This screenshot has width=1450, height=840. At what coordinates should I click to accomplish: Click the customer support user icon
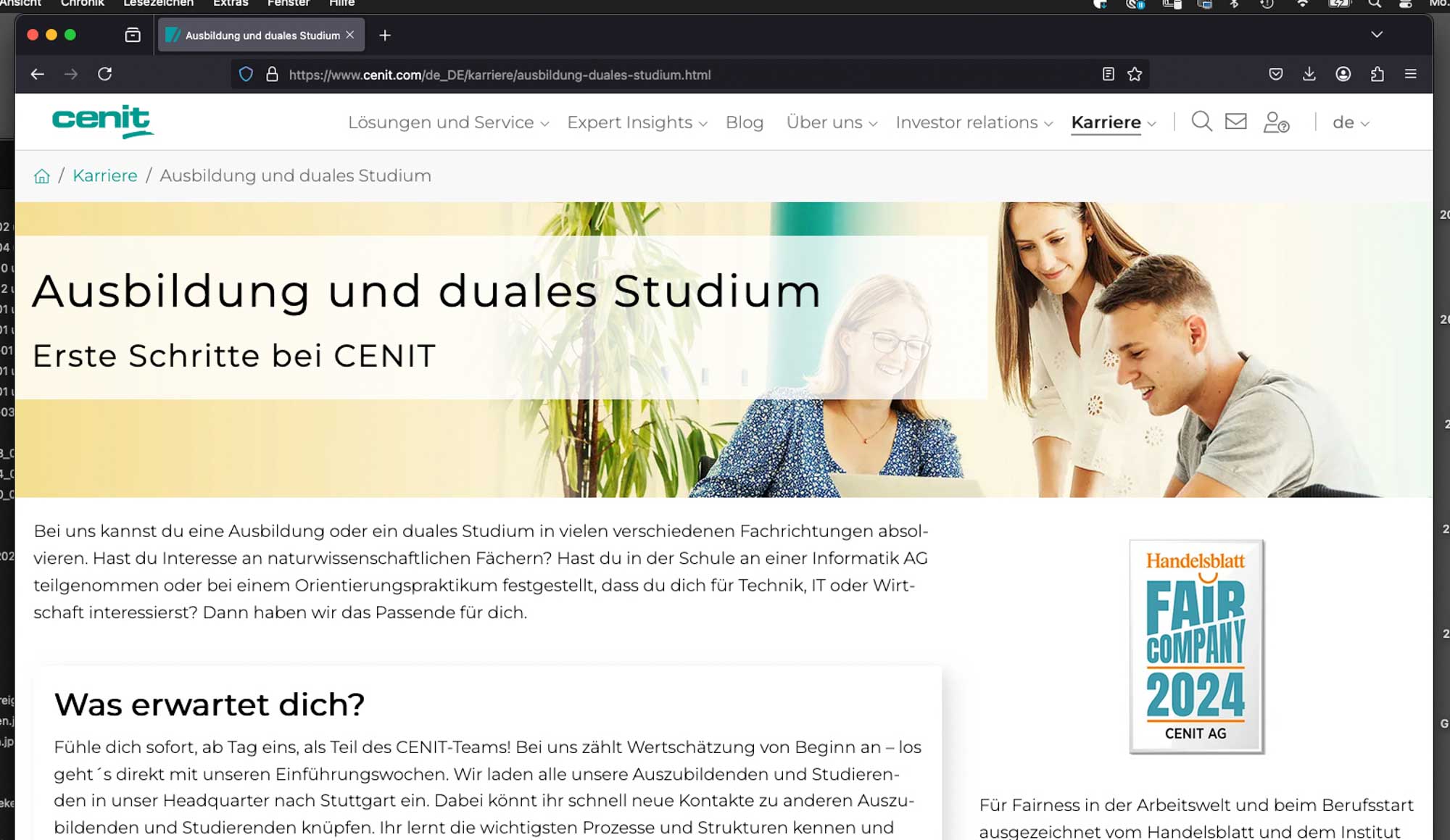tap(1276, 122)
